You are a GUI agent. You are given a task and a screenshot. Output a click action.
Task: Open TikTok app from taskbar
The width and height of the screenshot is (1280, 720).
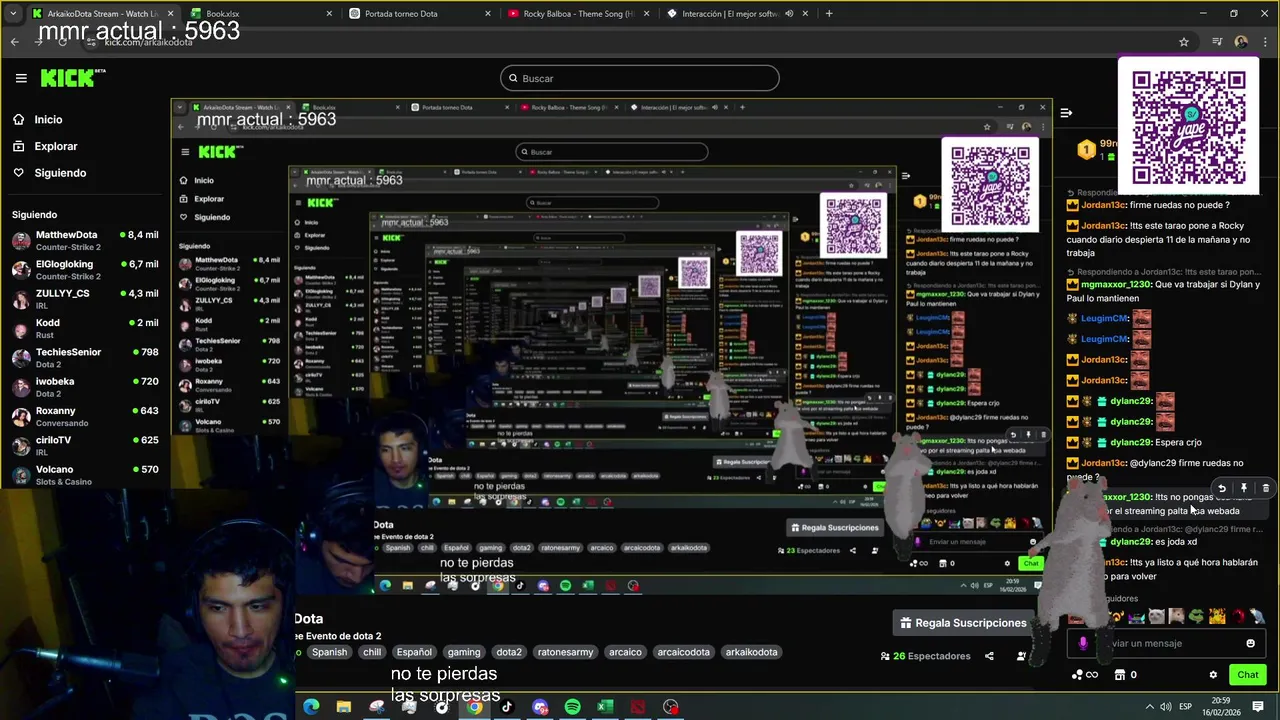pos(507,707)
